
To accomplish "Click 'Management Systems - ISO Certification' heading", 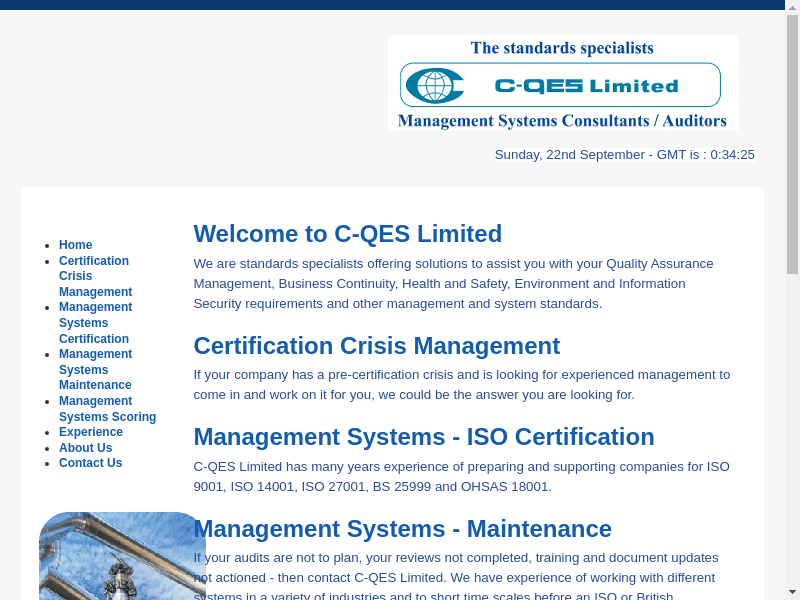I will pyautogui.click(x=423, y=437).
